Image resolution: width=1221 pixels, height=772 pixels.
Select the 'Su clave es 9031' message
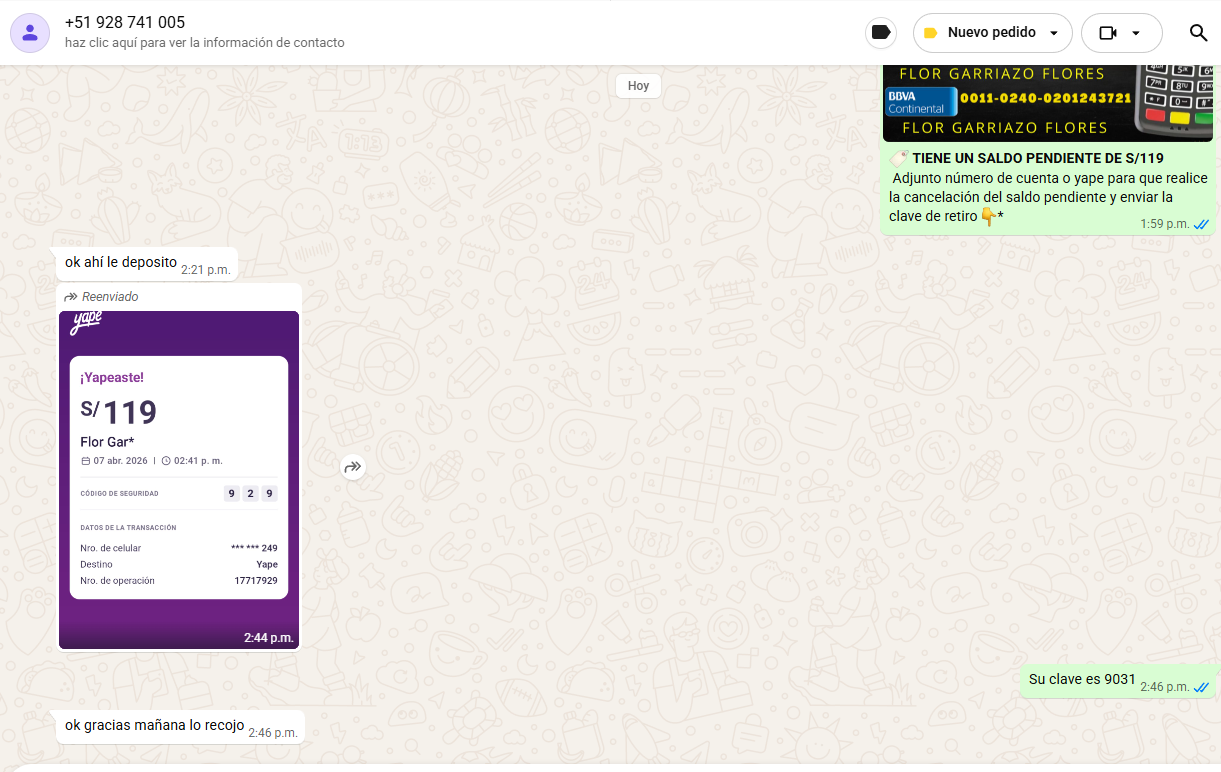click(1082, 680)
